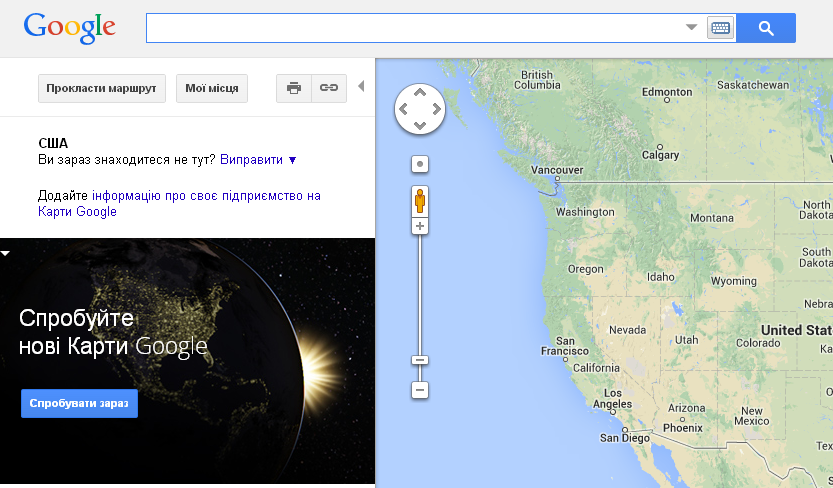Select the Street View pegman
The width and height of the screenshot is (833, 488).
pyautogui.click(x=420, y=201)
